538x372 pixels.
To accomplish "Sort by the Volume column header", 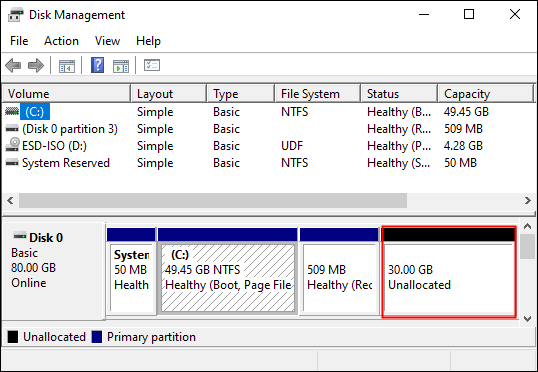I will (x=66, y=93).
